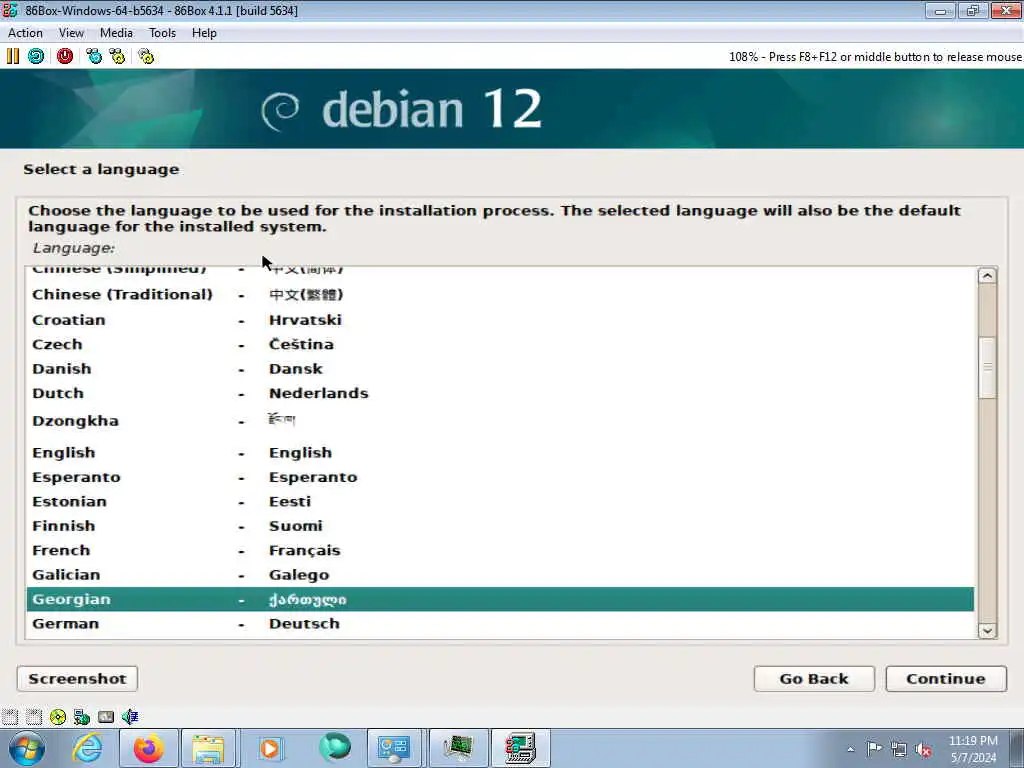Open 86Box settings gear icon in toolbar

coord(146,56)
